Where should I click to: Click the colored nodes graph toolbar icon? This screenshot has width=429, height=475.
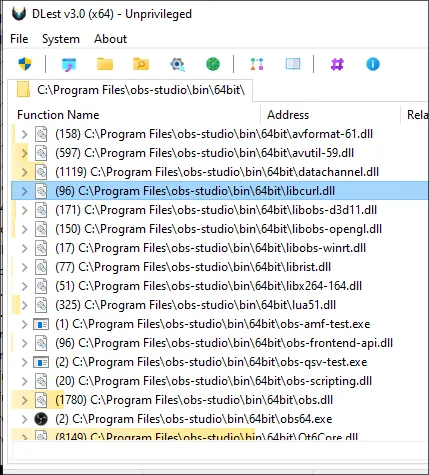tap(257, 64)
